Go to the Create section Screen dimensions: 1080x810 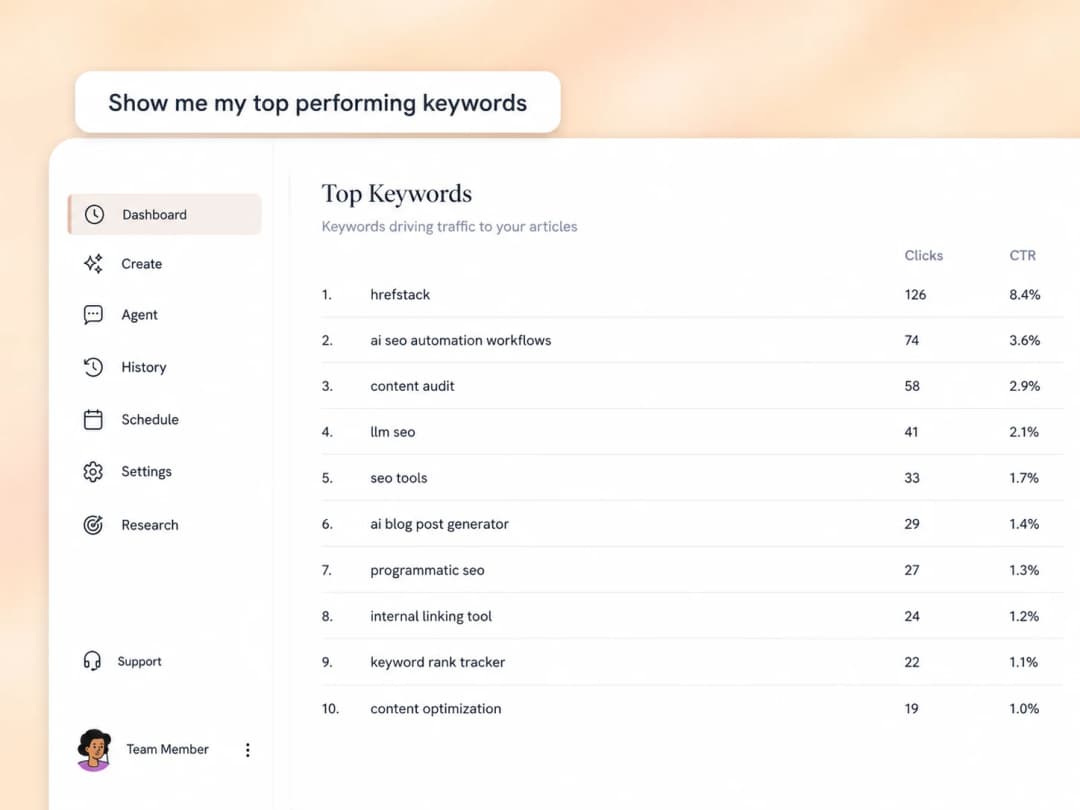pyautogui.click(x=142, y=264)
